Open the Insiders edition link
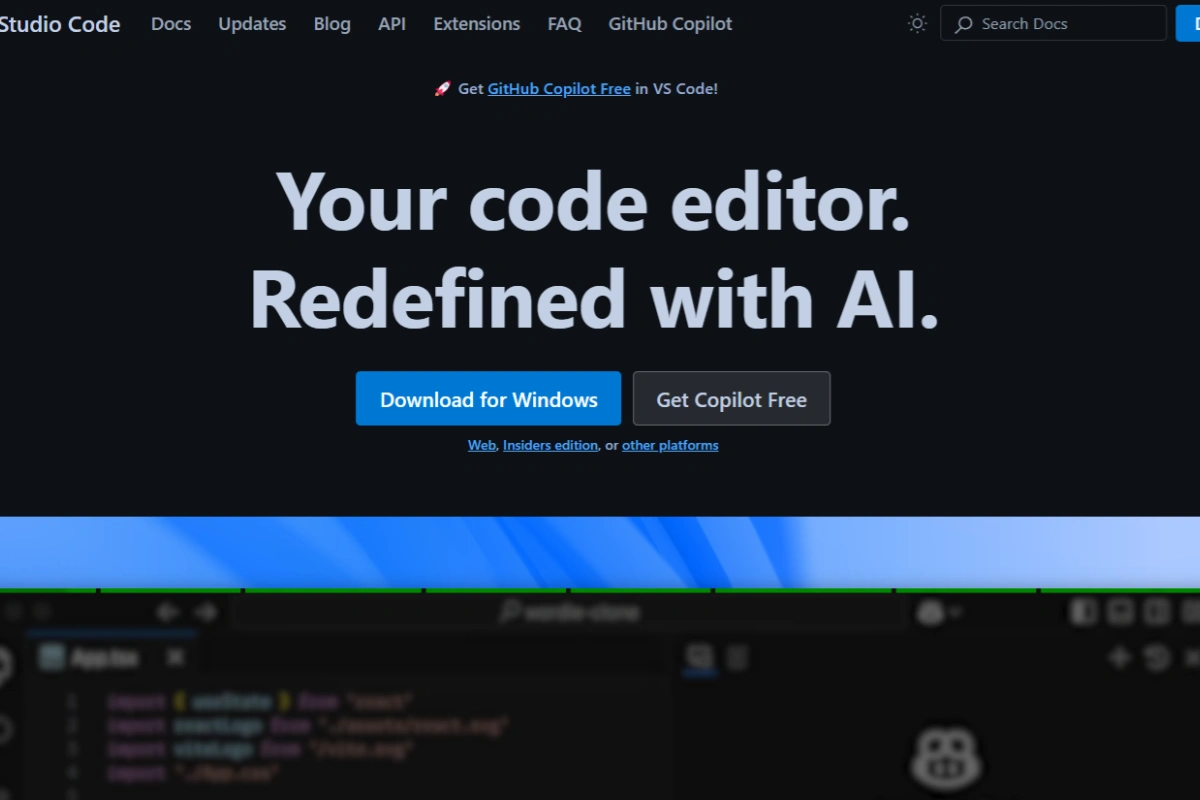 tap(550, 445)
